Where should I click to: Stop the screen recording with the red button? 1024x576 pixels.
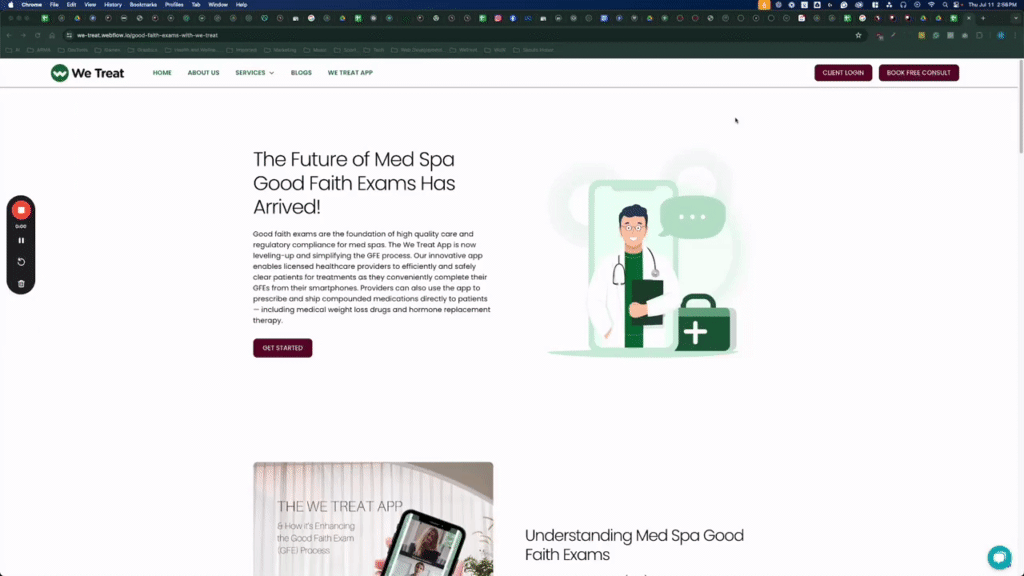tap(21, 210)
